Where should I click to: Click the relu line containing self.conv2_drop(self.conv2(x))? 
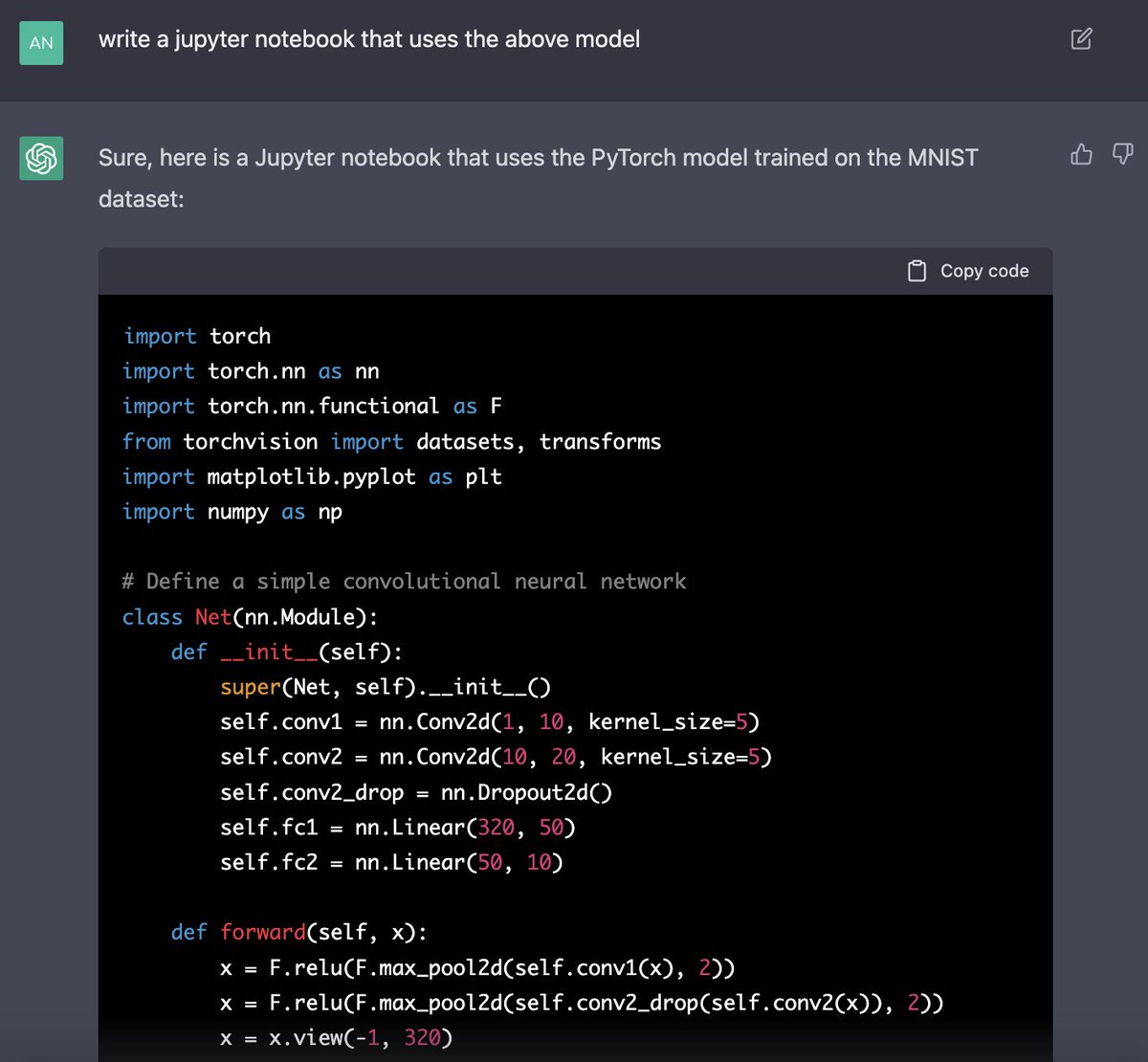(582, 1003)
